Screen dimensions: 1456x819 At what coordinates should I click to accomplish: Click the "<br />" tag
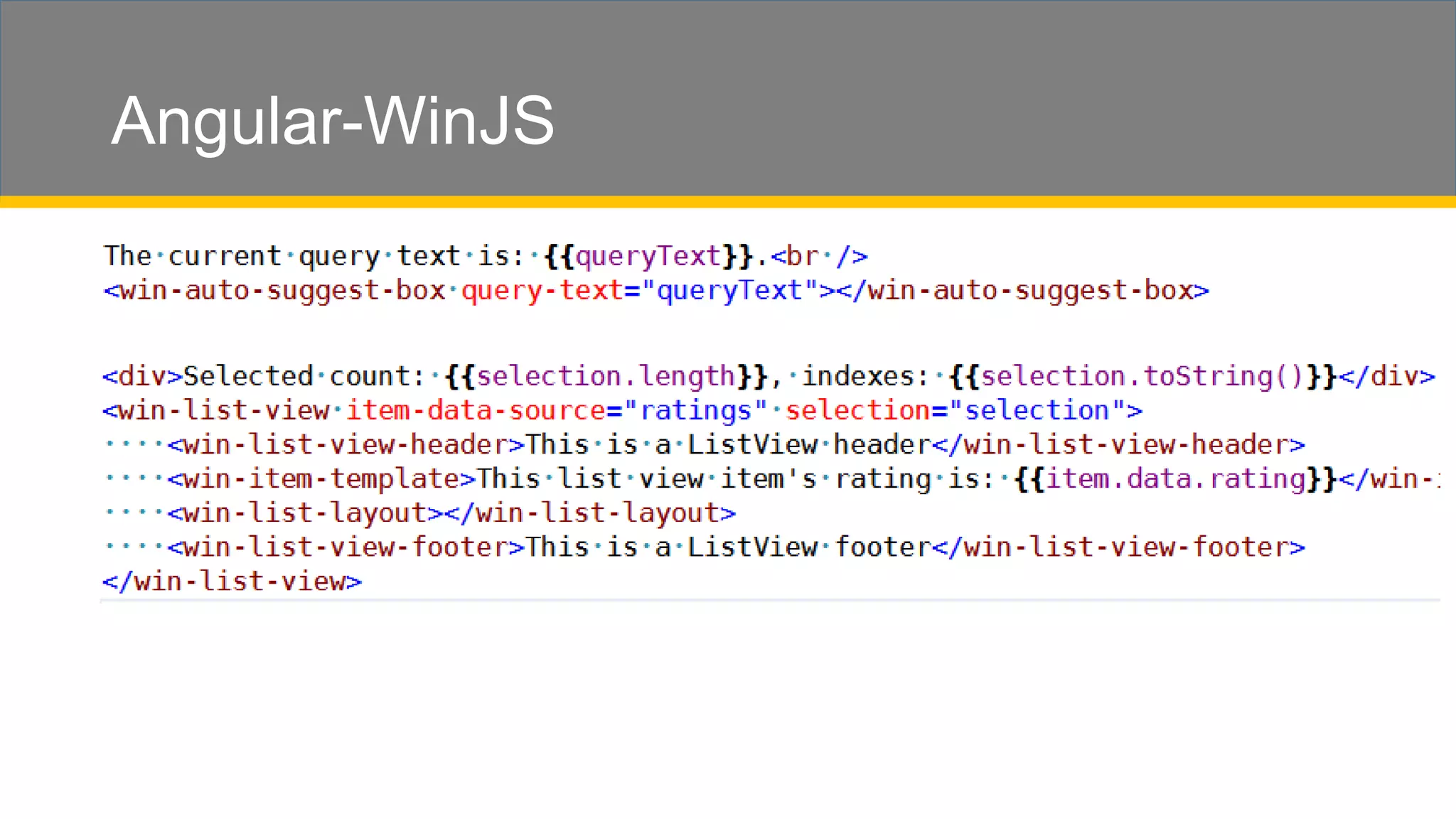point(820,256)
